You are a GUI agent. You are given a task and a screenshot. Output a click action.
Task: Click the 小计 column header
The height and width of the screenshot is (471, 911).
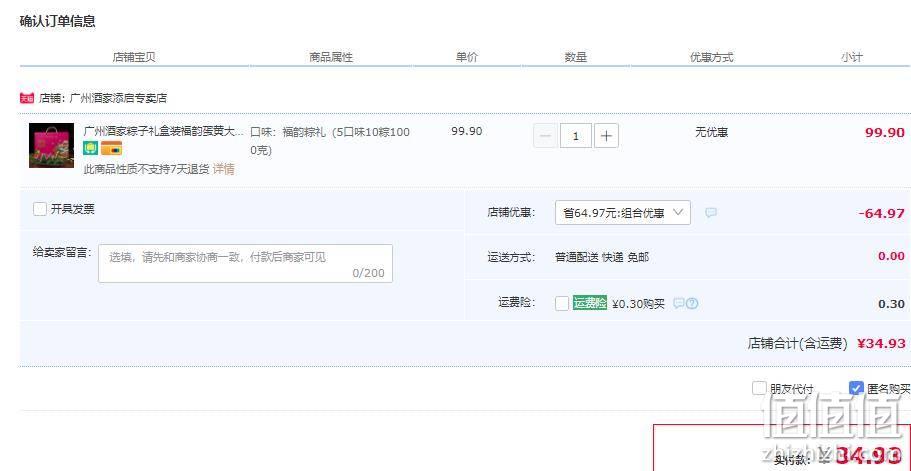[x=851, y=57]
